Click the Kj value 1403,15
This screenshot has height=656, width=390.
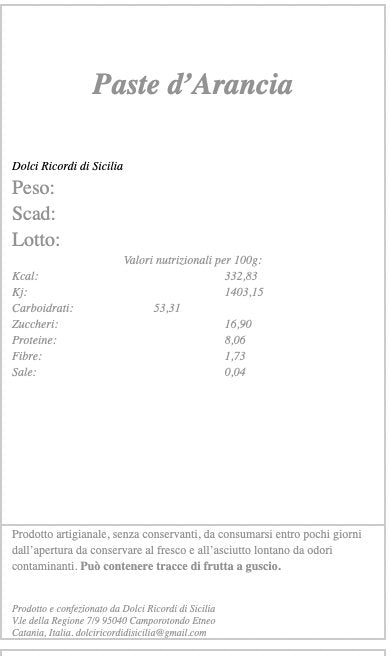click(244, 292)
